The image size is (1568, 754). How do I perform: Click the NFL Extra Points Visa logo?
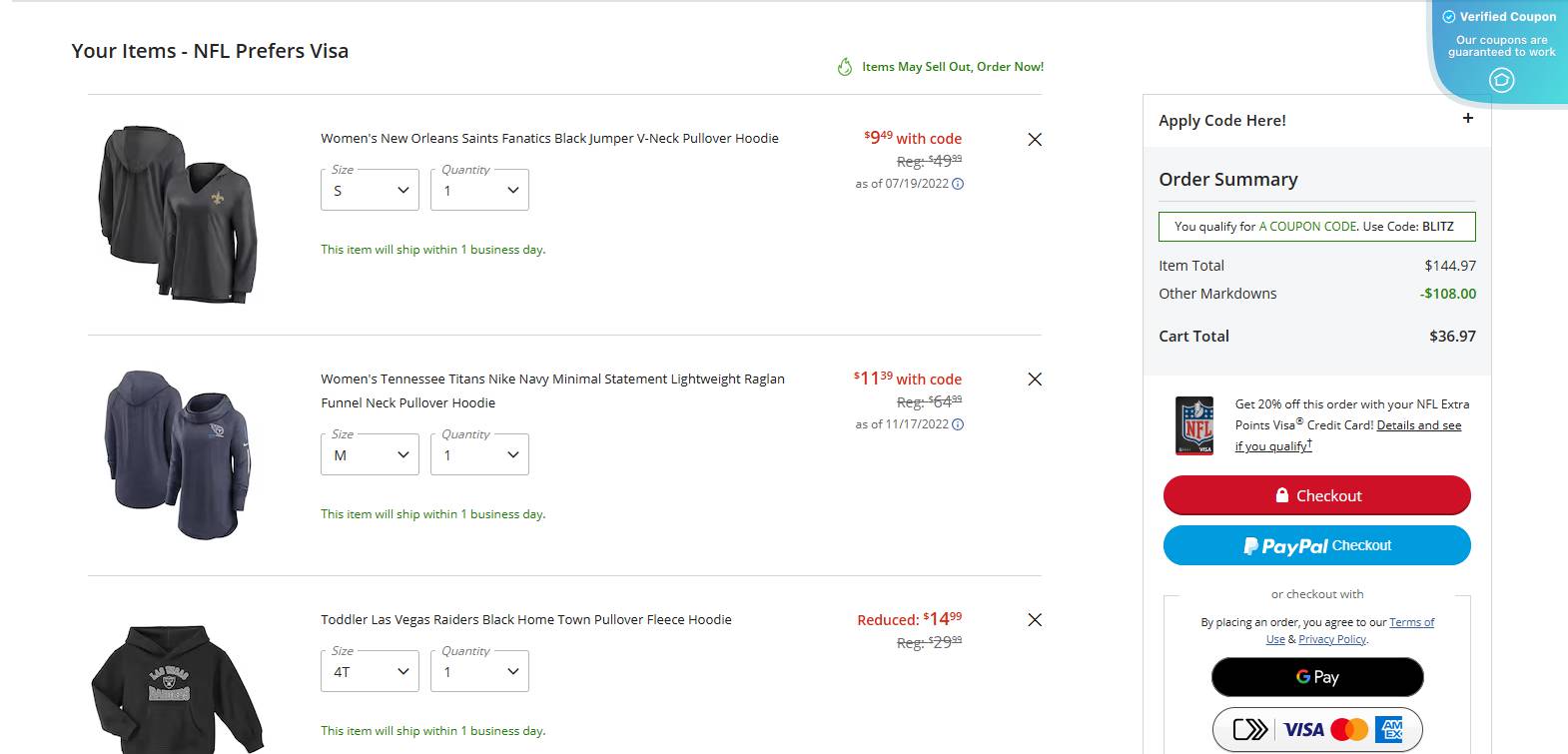point(1194,424)
